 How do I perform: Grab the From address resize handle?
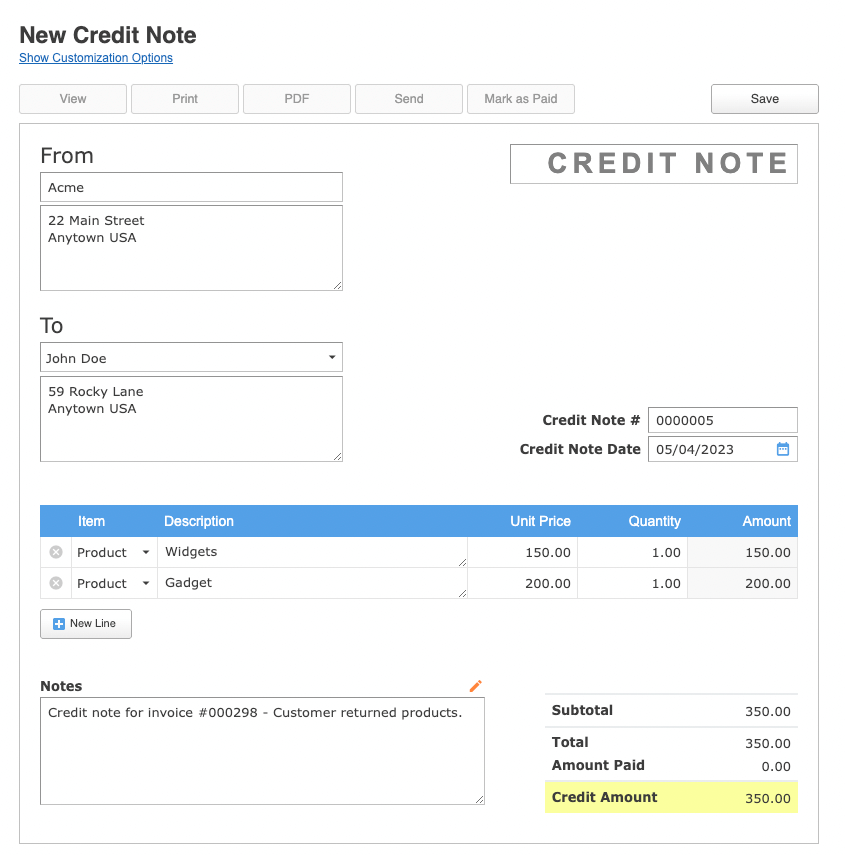337,285
